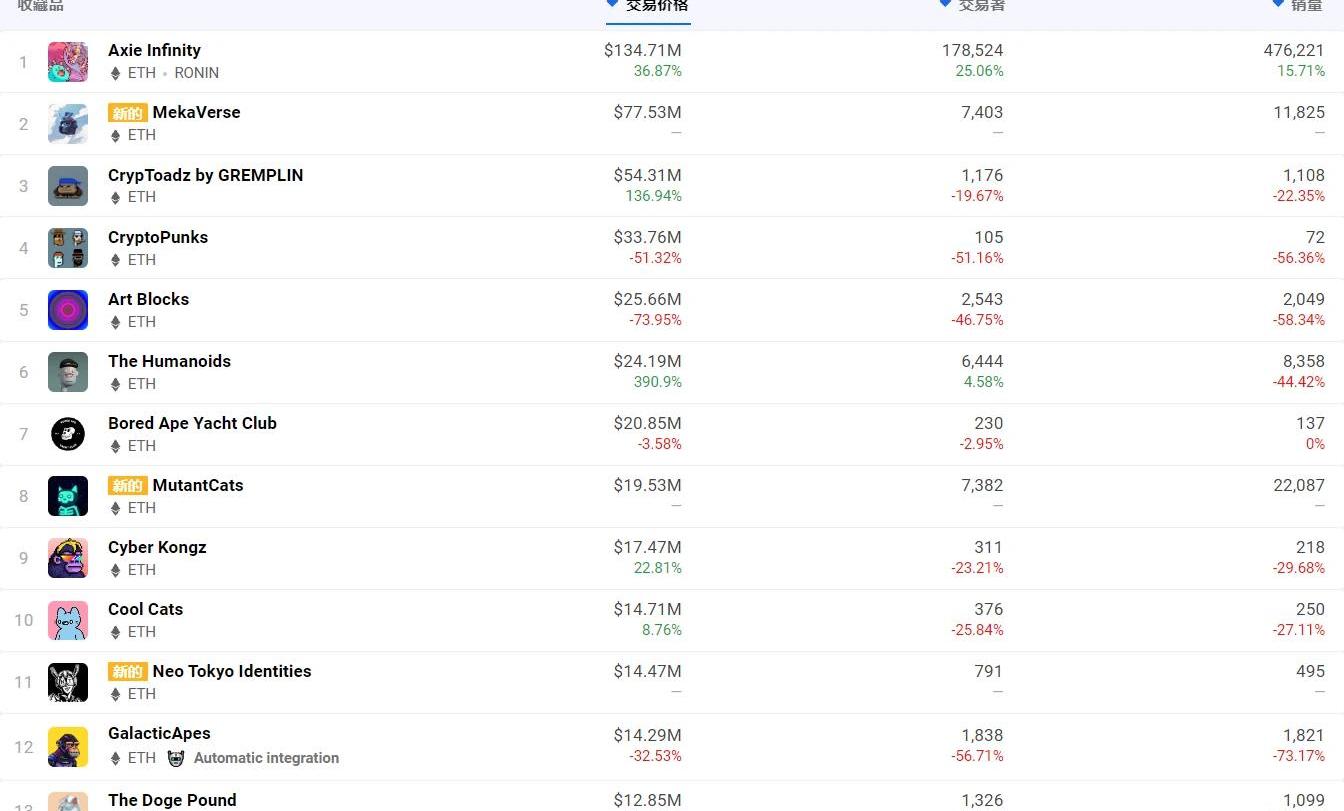Open the MutantCats collection link
Image resolution: width=1344 pixels, height=811 pixels.
[198, 485]
